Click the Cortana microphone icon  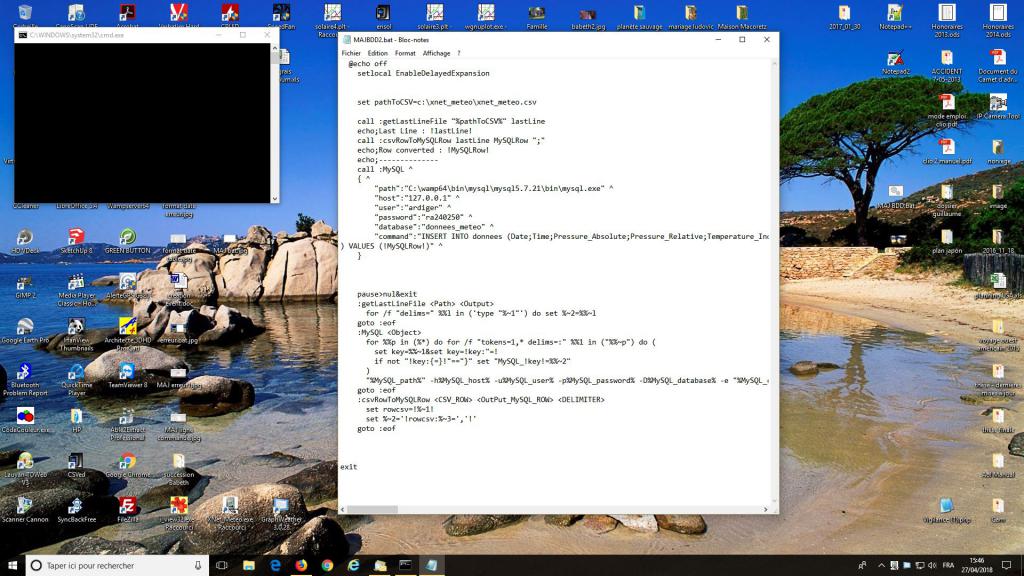pos(198,565)
